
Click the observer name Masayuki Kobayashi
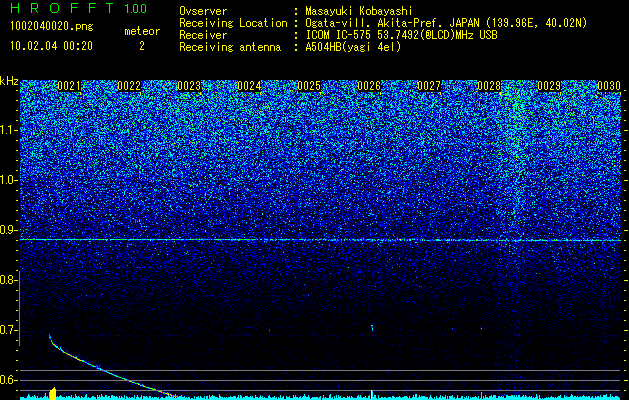pyautogui.click(x=359, y=12)
